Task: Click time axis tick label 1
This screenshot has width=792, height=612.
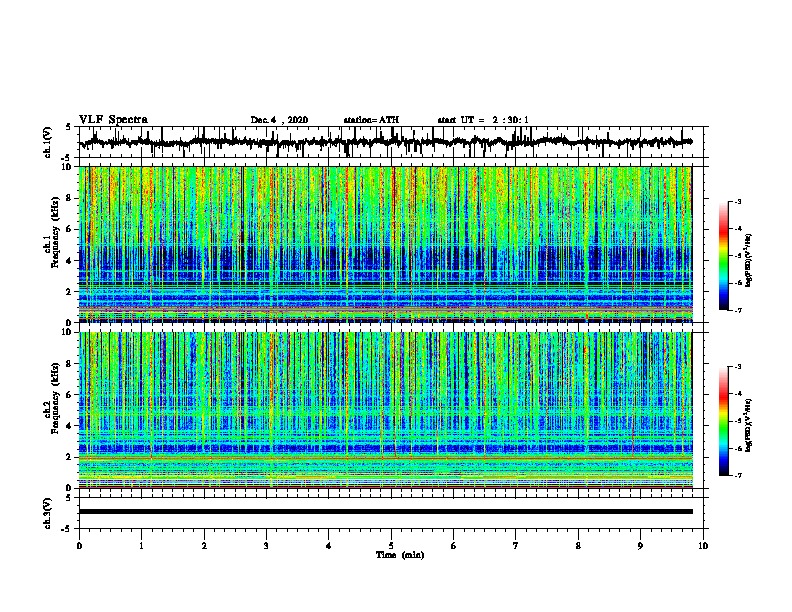Action: pos(141,546)
